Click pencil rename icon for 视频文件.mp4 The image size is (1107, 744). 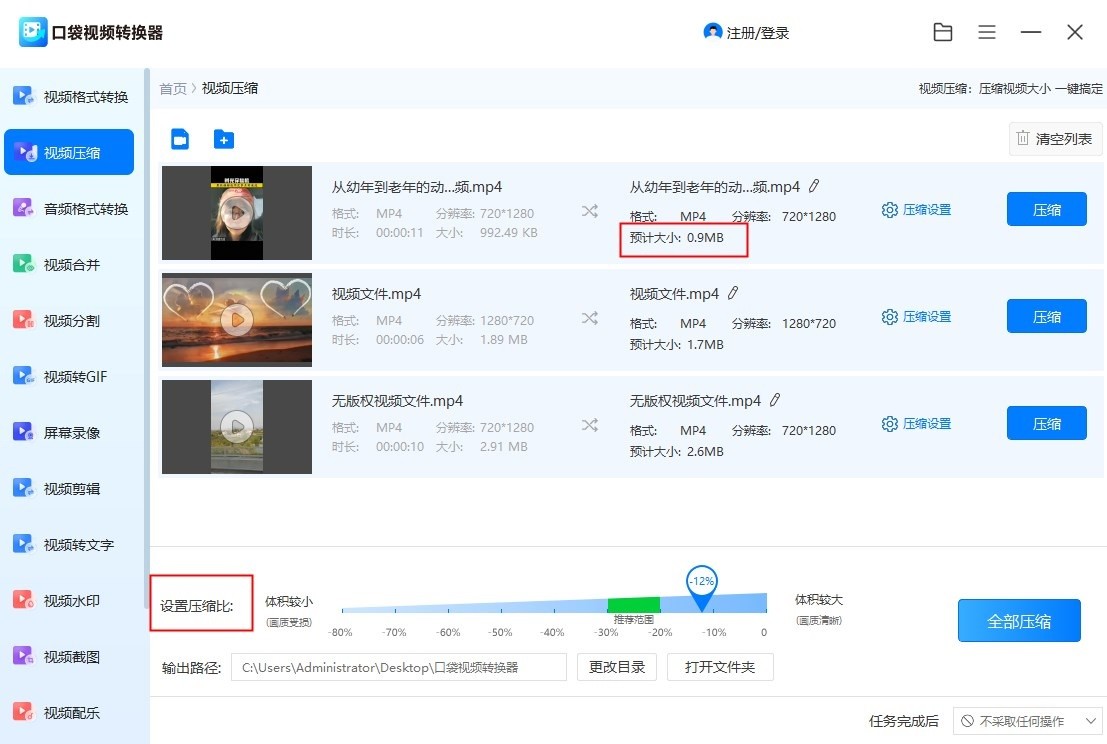pyautogui.click(x=733, y=293)
